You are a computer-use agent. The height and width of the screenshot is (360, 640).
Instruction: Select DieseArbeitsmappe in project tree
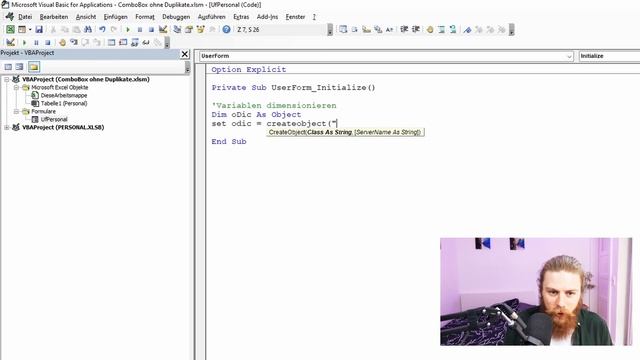[64, 95]
